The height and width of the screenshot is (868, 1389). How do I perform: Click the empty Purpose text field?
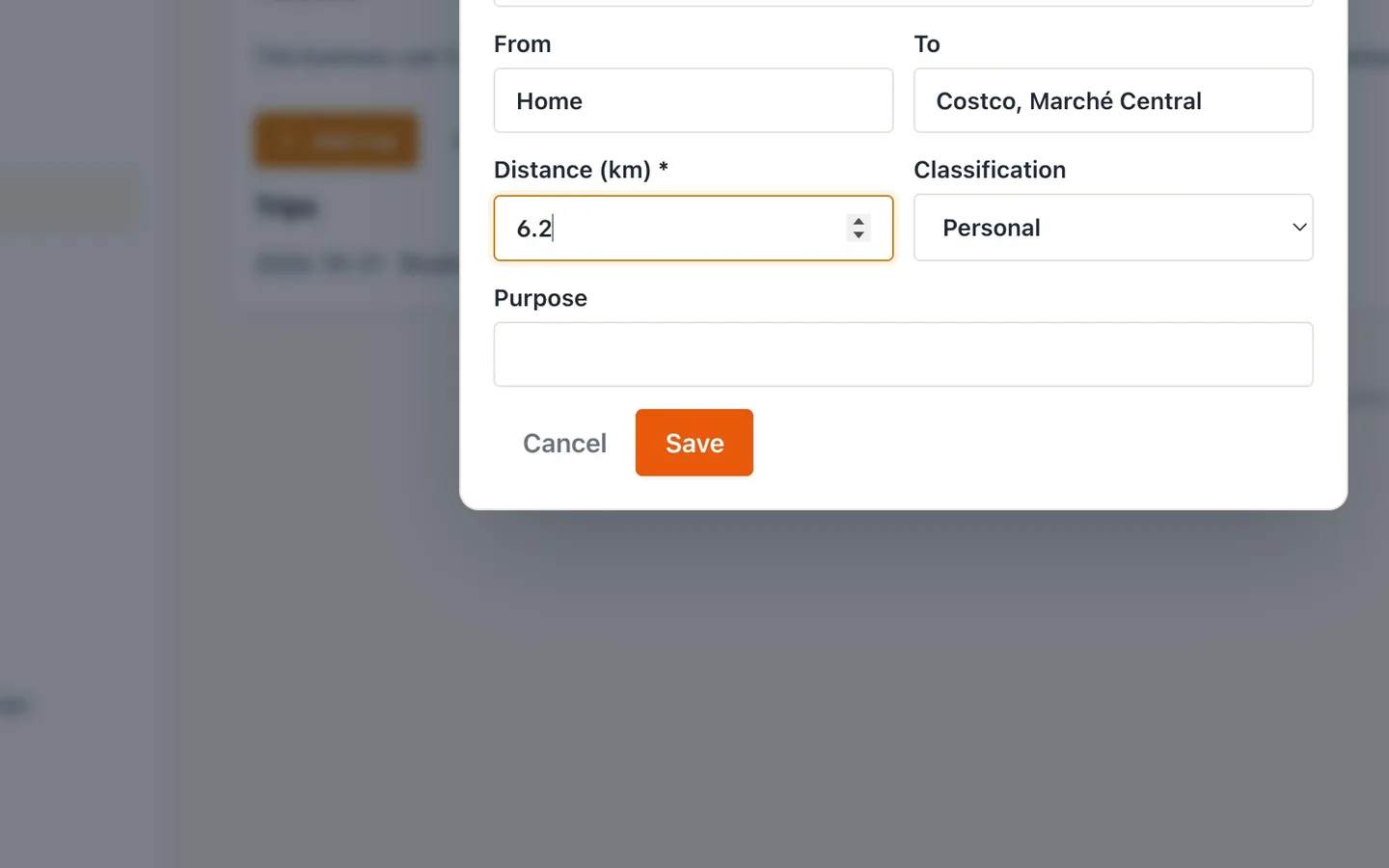pyautogui.click(x=903, y=354)
